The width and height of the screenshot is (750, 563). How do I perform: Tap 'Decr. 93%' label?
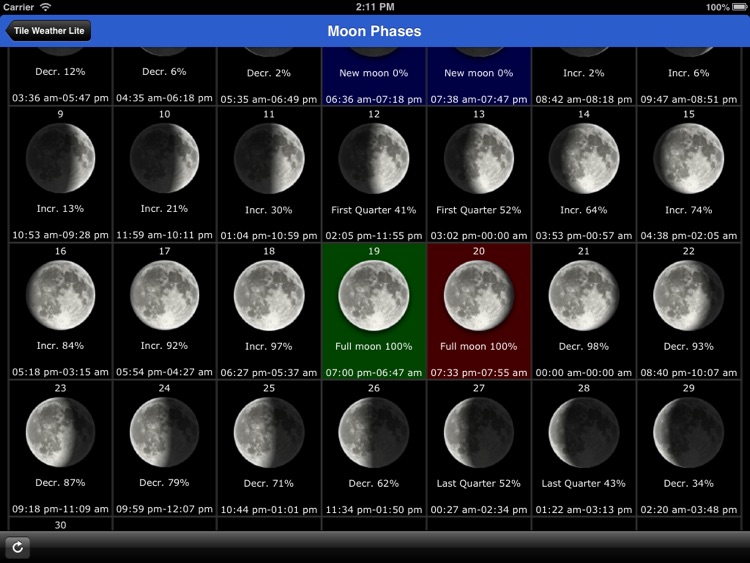(x=688, y=347)
